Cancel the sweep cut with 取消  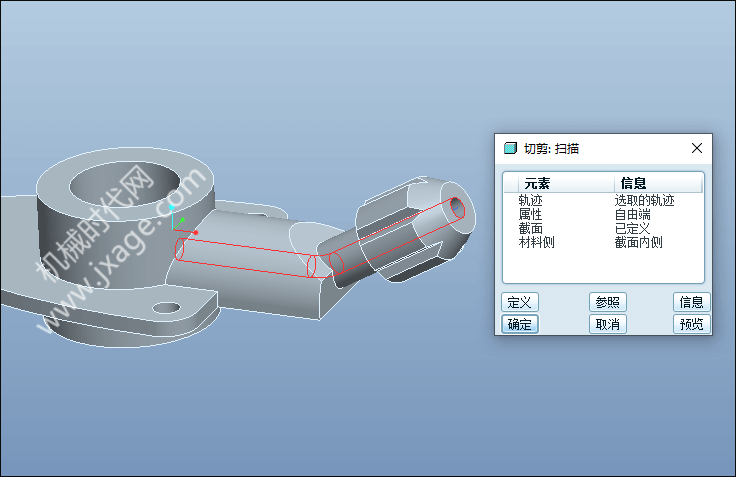608,324
